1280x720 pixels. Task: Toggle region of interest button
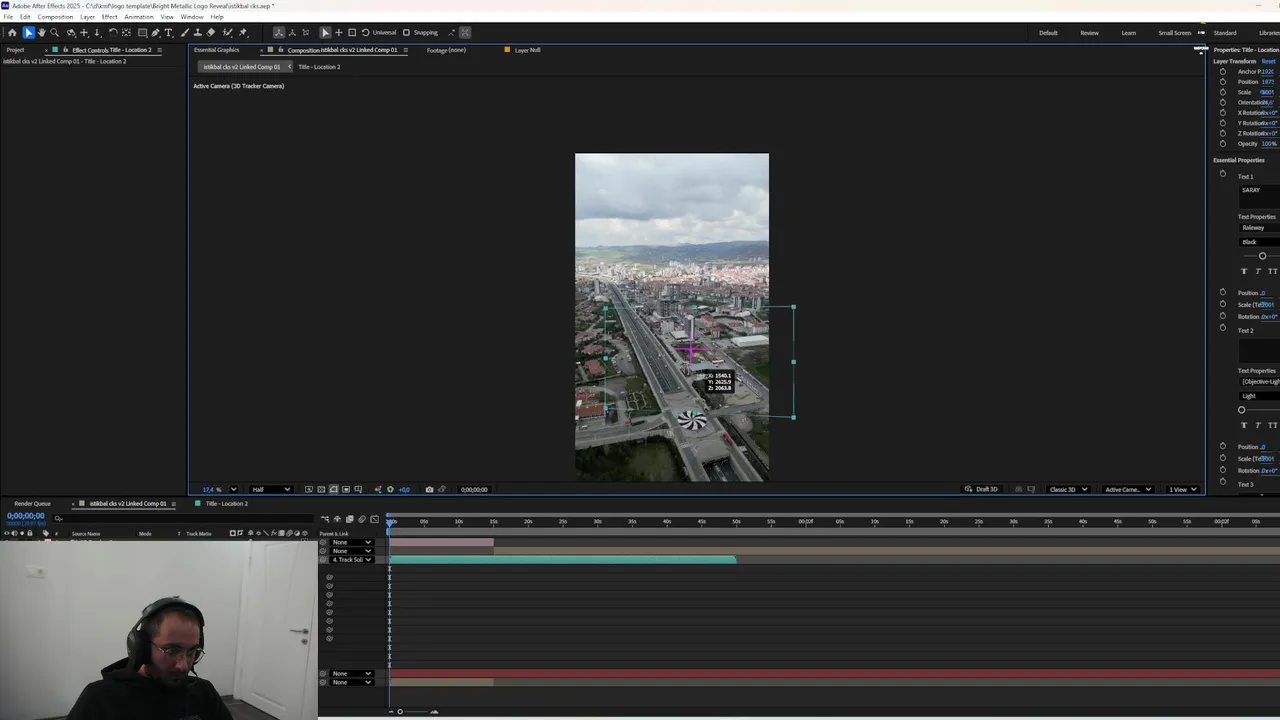tap(345, 490)
